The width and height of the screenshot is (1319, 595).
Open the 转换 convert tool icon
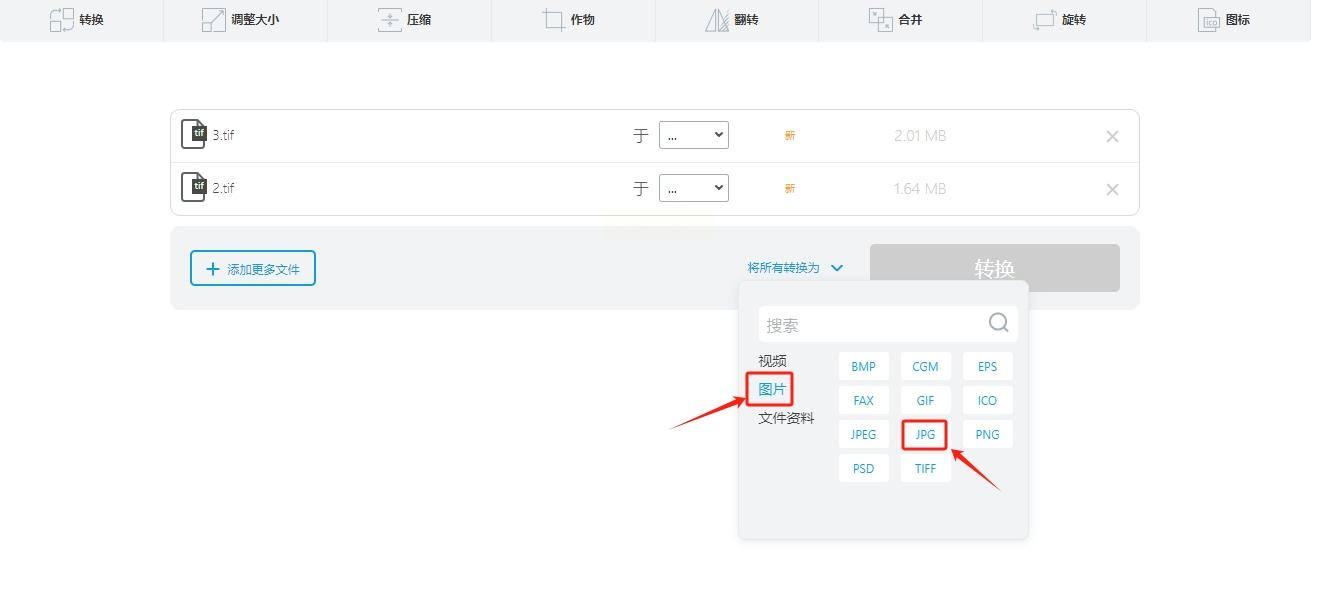pos(61,19)
